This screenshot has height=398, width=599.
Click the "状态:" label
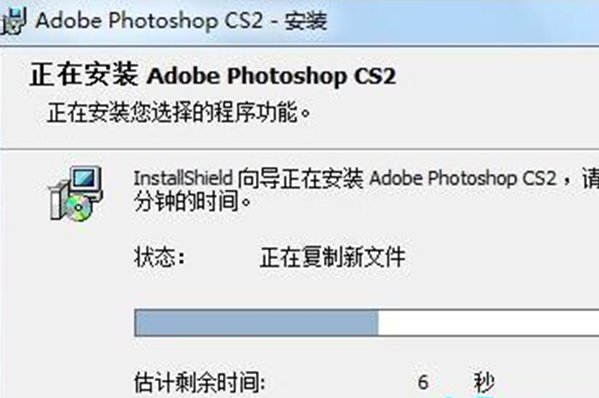click(x=159, y=257)
